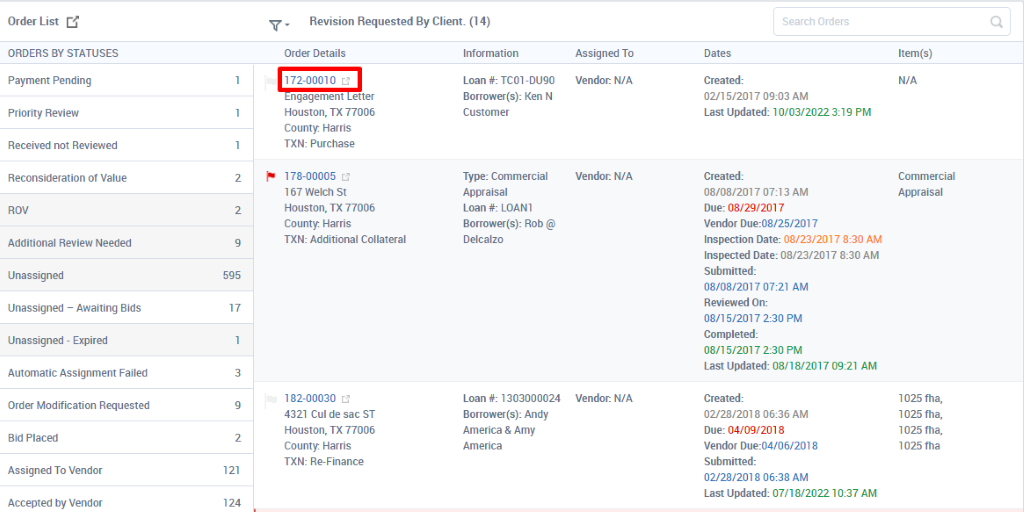Click Loan #: 1303000024
Viewport: 1024px width, 512px height.
[x=511, y=398]
